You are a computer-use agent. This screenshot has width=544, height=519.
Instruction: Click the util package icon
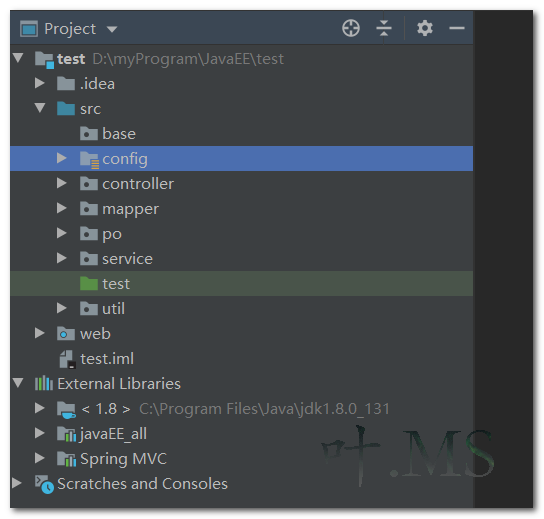click(x=89, y=308)
